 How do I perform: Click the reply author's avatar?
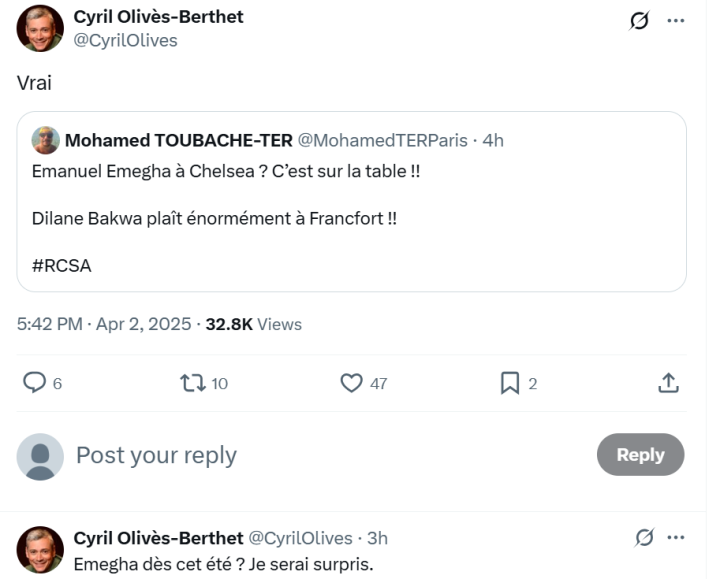click(x=40, y=549)
